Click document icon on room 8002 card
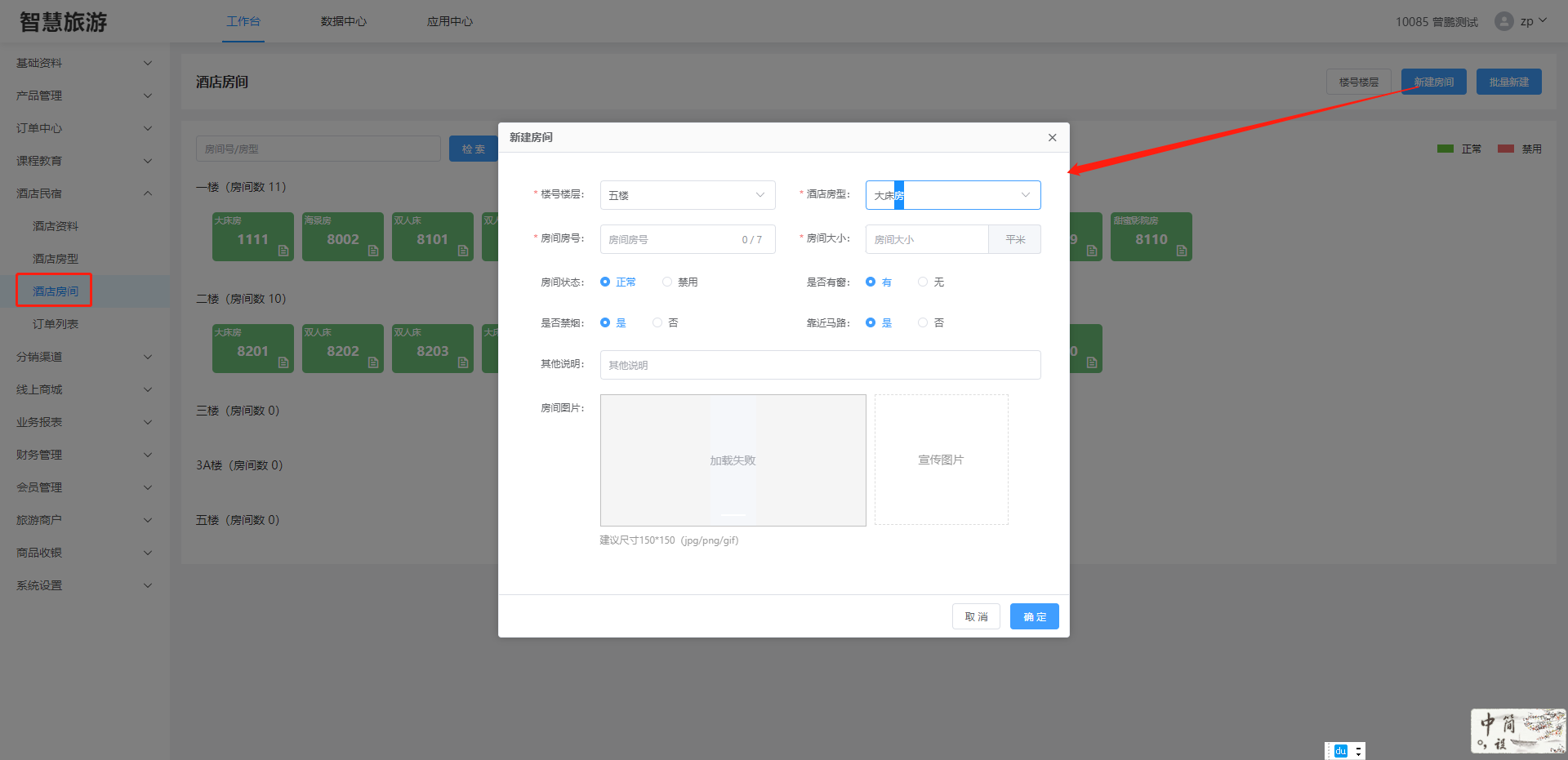 [x=373, y=251]
